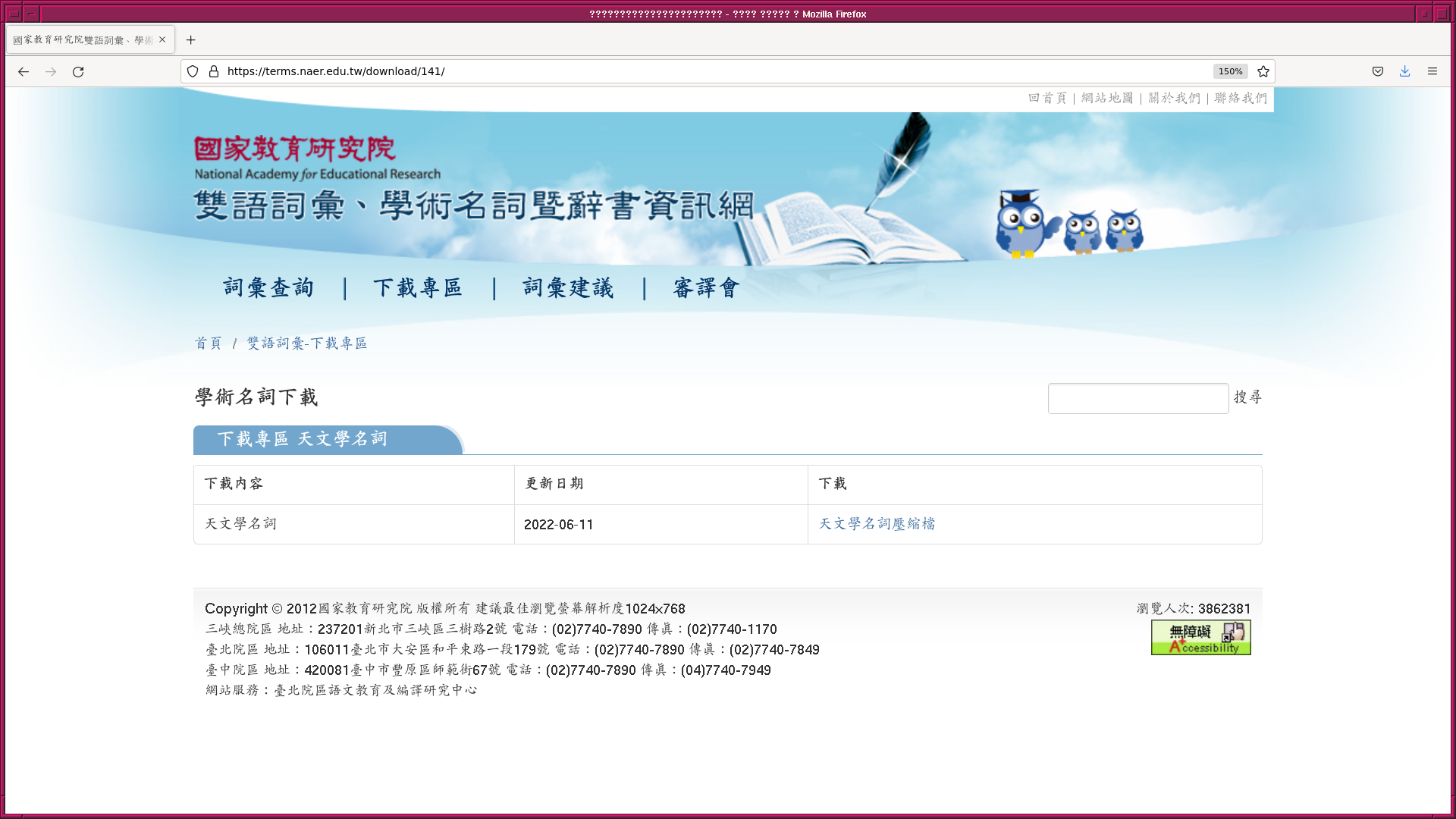1456x819 pixels.
Task: Click the accessibility badge image
Action: click(x=1200, y=638)
